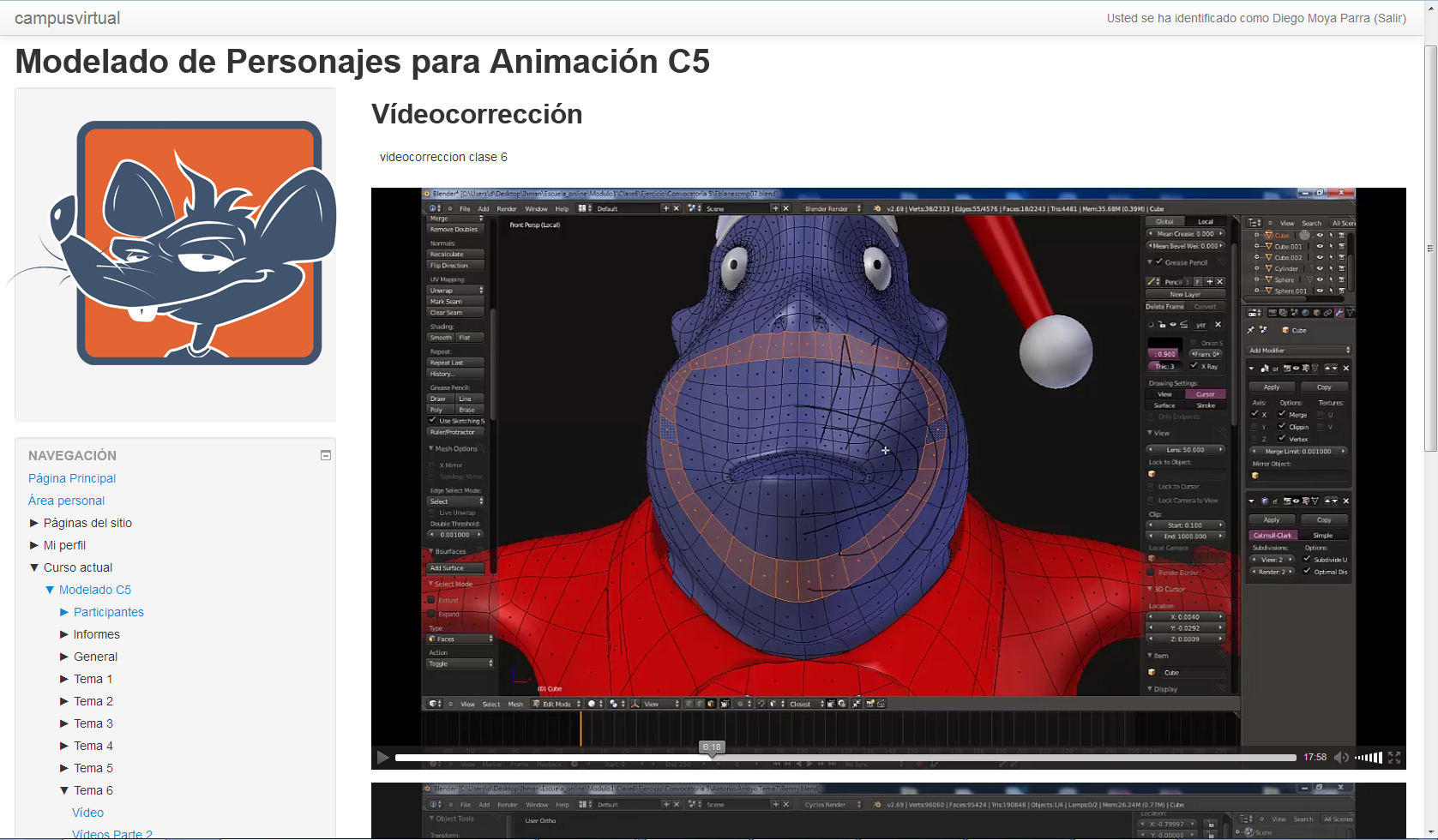Screen dimensions: 1438x840
Task: Expand the General node
Action: [64, 657]
